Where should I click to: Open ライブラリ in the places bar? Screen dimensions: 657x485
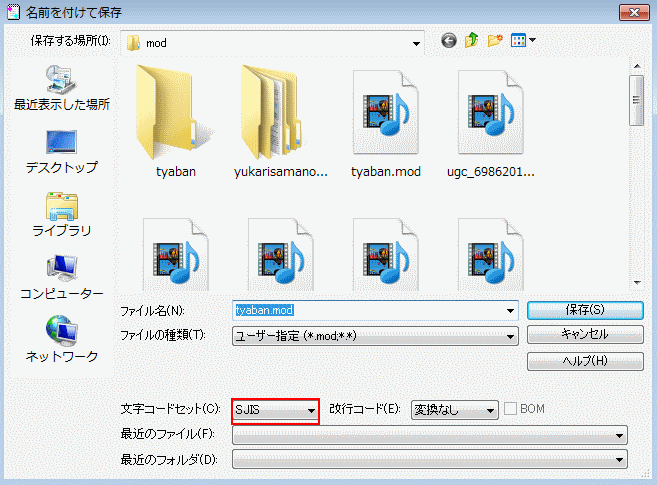pyautogui.click(x=62, y=214)
